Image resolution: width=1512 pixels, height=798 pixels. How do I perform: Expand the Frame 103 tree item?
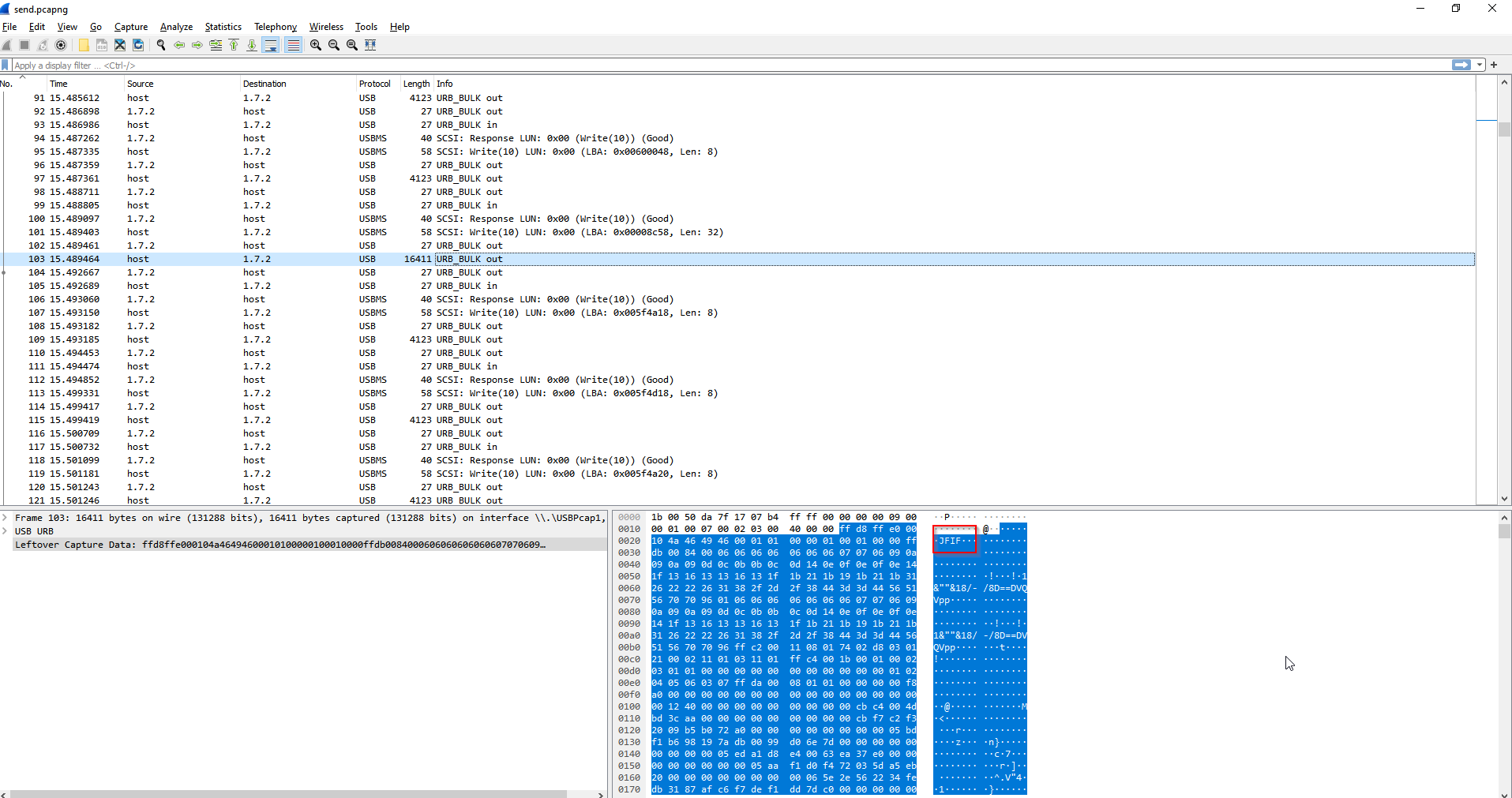click(6, 518)
